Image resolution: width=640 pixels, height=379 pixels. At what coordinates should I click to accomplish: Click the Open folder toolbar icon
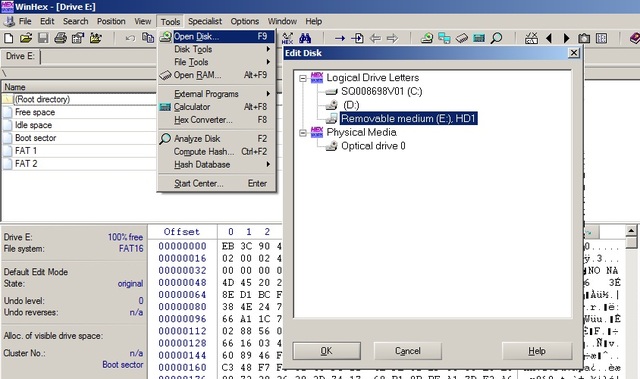[x=96, y=38]
